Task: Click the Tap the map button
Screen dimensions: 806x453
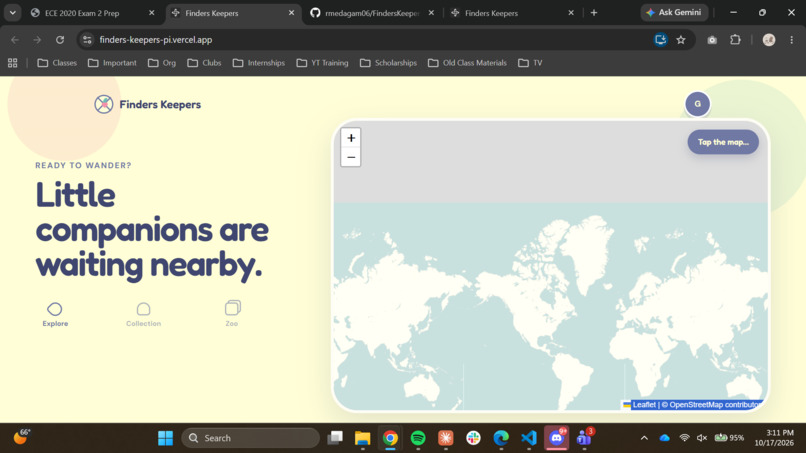Action: 723,142
